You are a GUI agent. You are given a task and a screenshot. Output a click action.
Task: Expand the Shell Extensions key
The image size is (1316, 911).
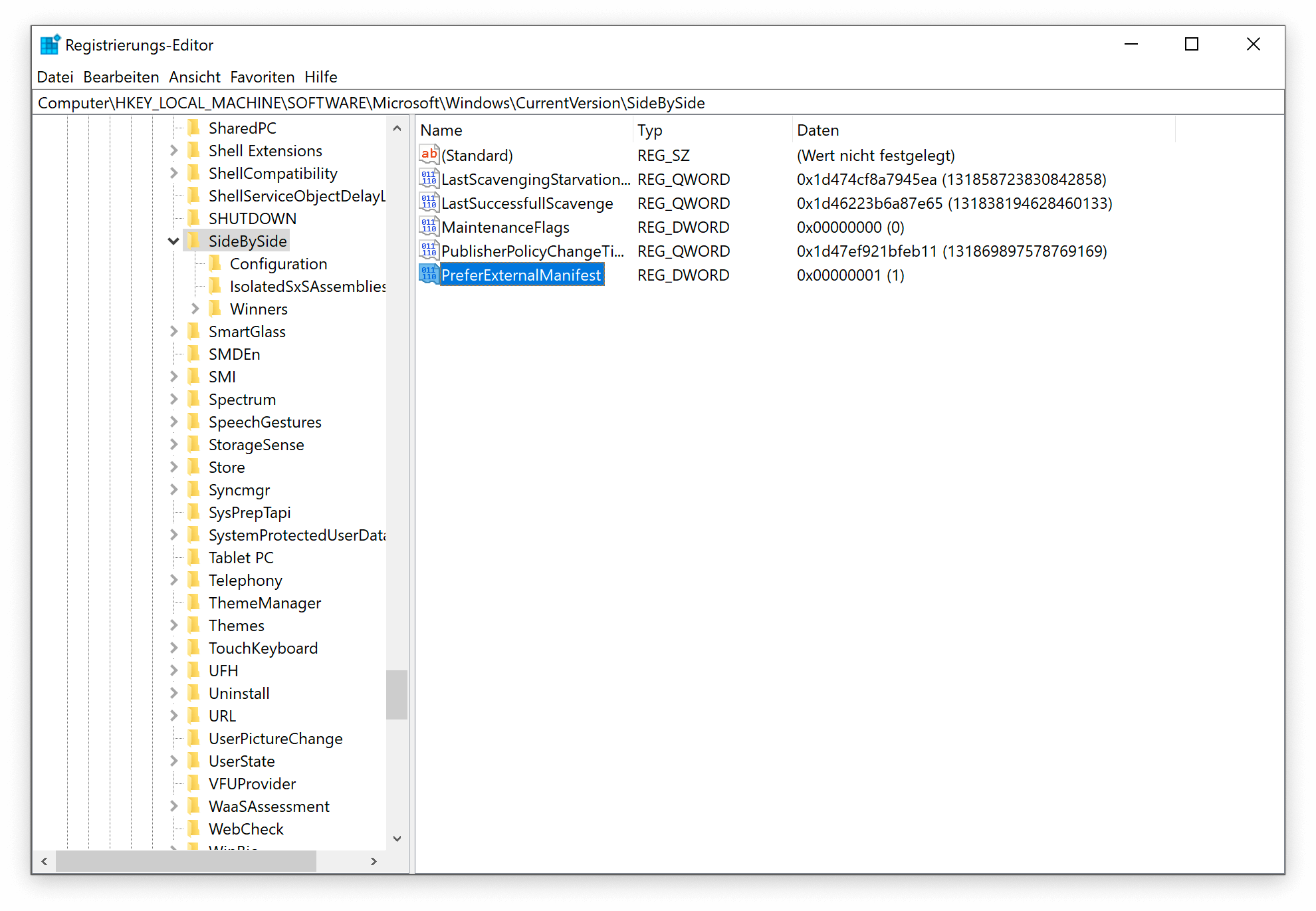(173, 150)
